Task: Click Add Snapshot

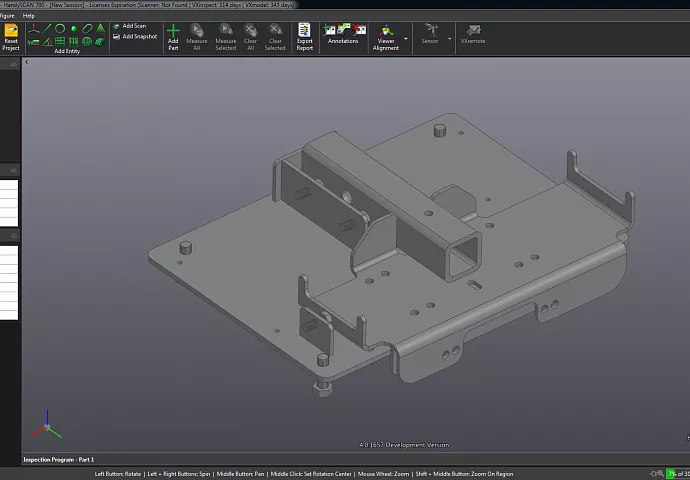Action: [x=135, y=37]
